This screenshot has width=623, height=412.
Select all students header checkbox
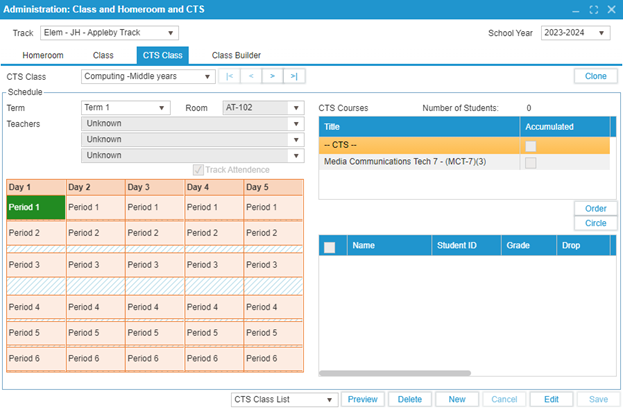(330, 244)
